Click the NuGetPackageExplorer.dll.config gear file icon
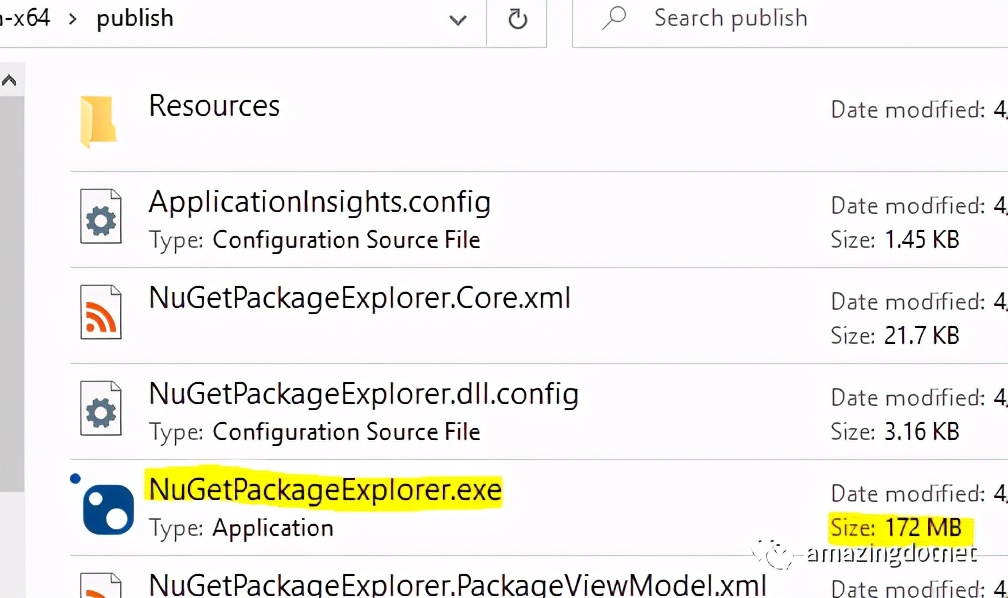The image size is (1008, 598). point(101,408)
